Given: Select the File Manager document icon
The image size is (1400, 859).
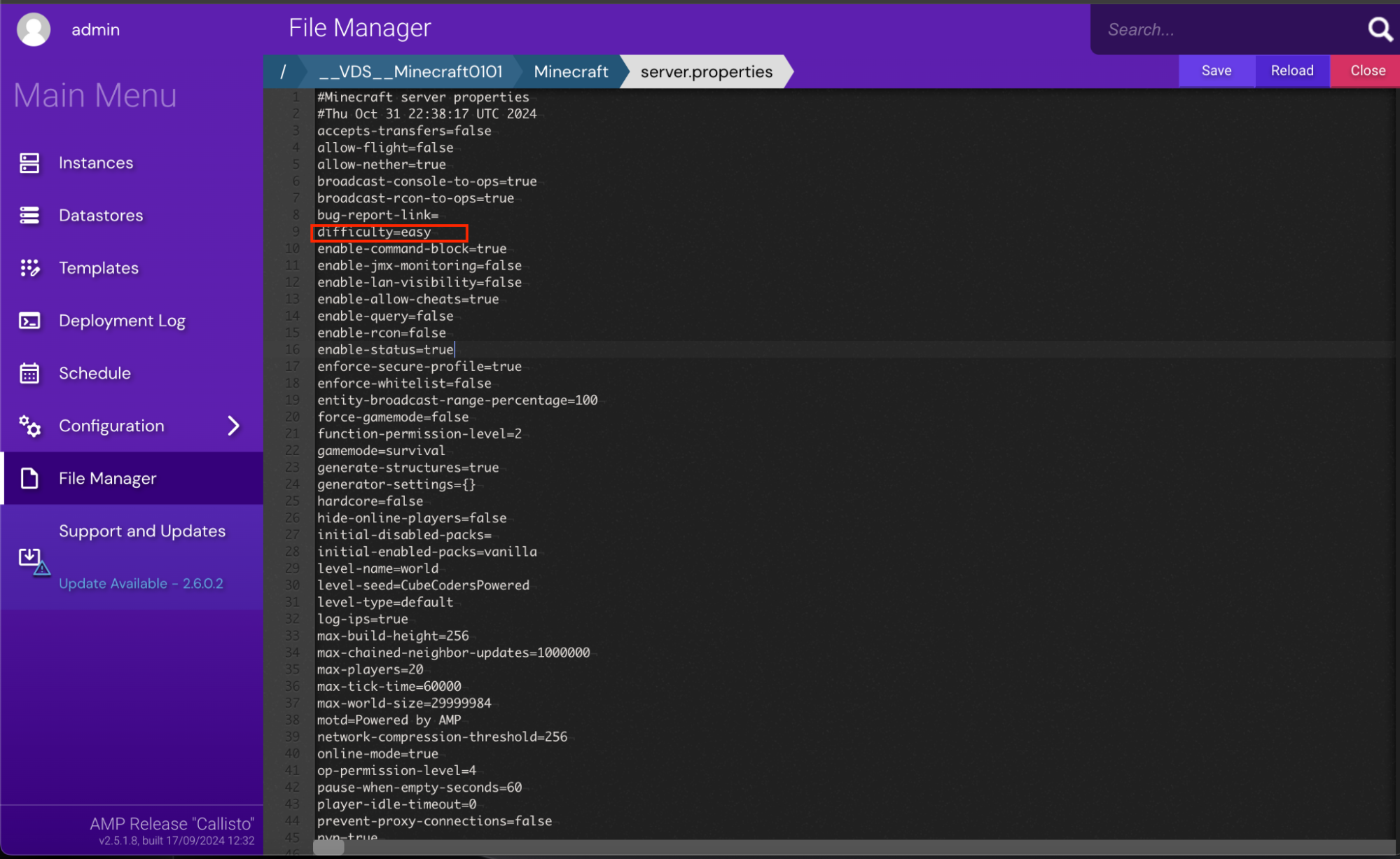Looking at the screenshot, I should [x=29, y=478].
